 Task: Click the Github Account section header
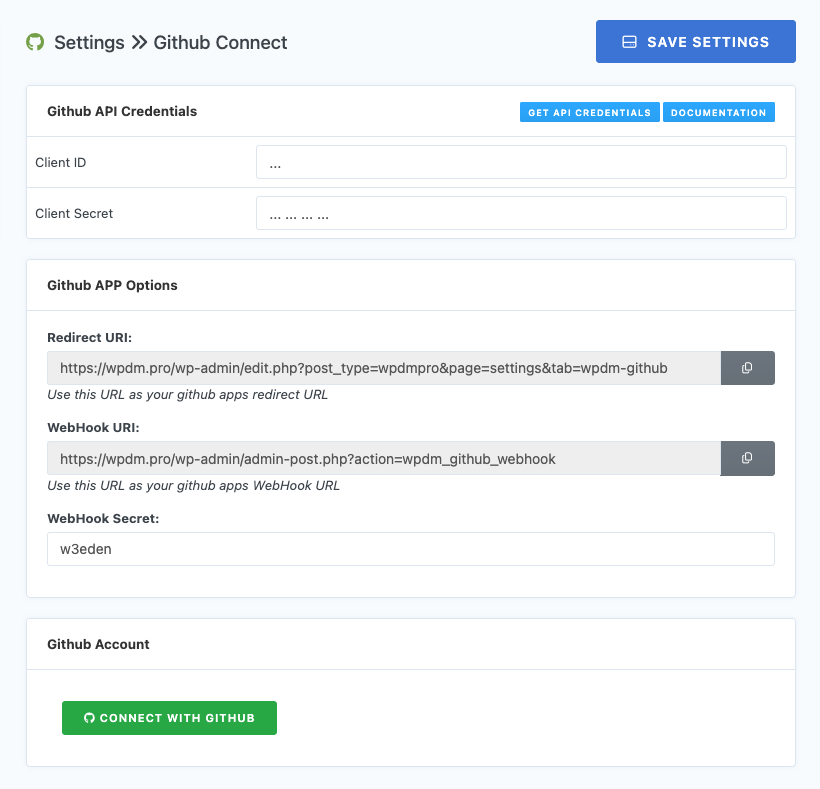click(96, 644)
